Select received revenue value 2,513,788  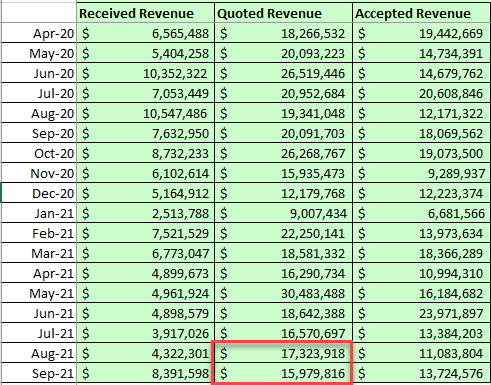(x=145, y=213)
